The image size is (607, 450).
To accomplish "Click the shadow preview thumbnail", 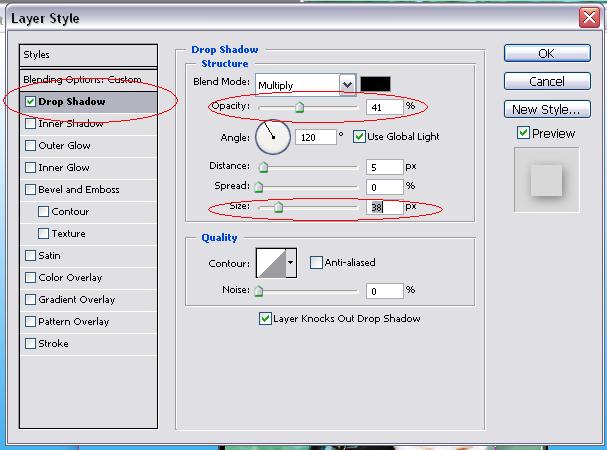I will [x=546, y=180].
